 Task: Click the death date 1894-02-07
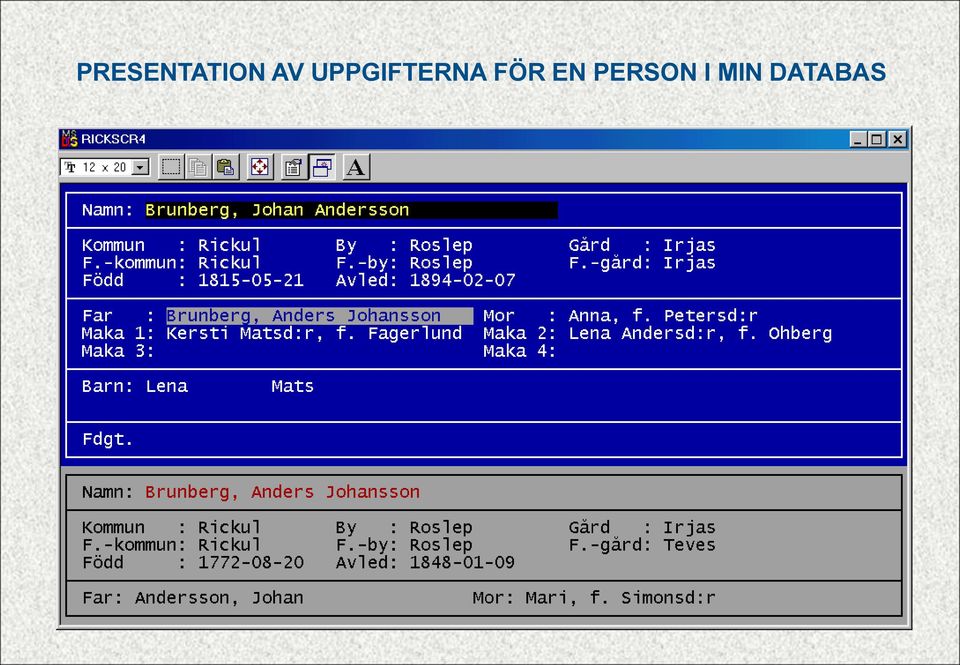(x=462, y=280)
